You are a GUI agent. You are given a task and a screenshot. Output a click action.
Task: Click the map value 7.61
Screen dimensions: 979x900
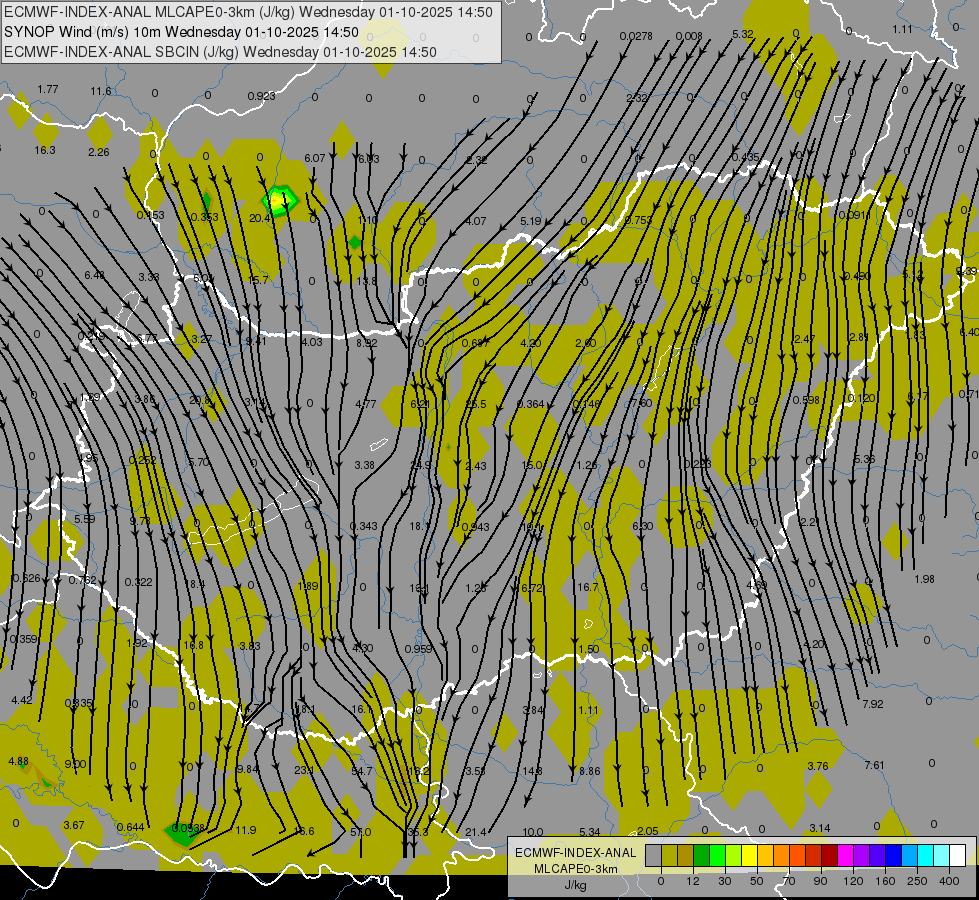pyautogui.click(x=874, y=765)
